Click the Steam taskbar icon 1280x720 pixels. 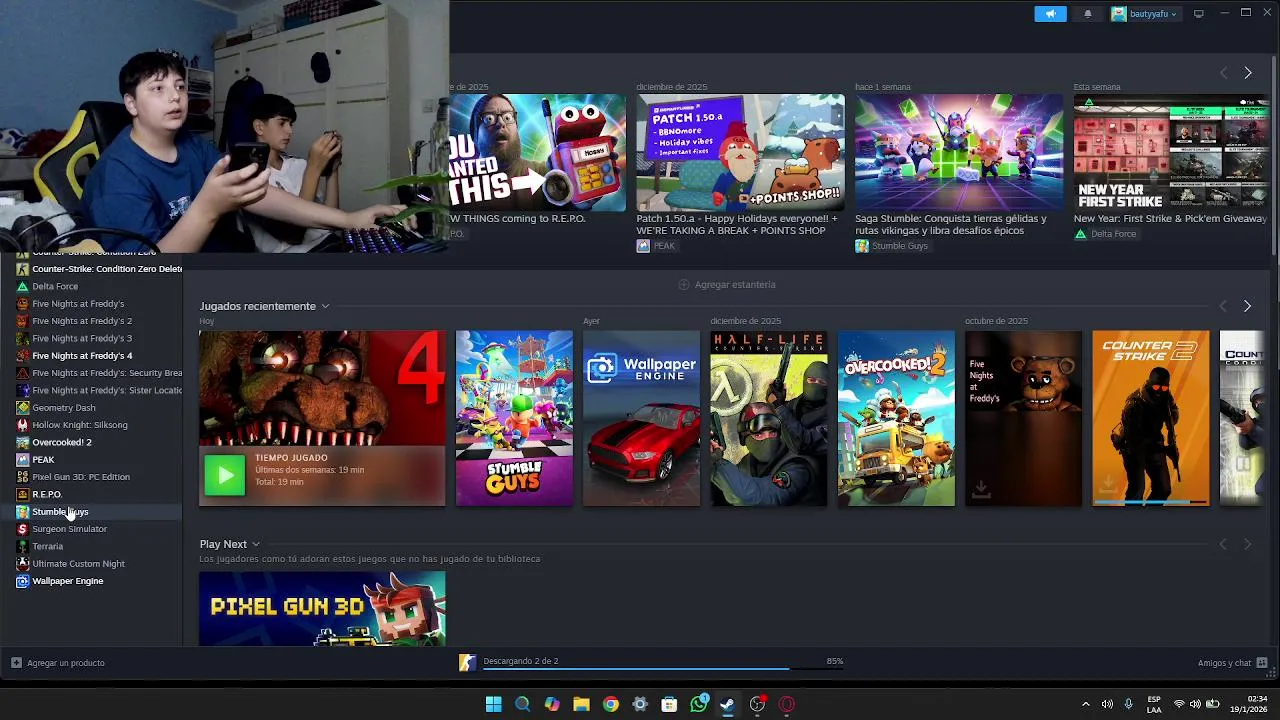(x=728, y=704)
